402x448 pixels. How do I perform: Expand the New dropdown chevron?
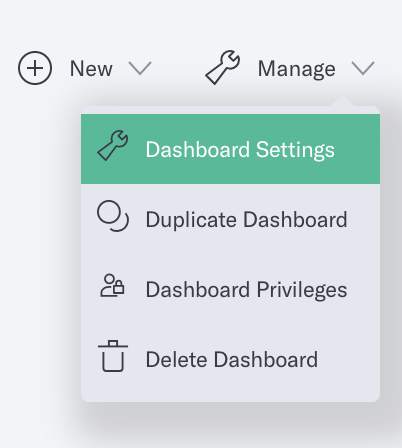click(140, 68)
